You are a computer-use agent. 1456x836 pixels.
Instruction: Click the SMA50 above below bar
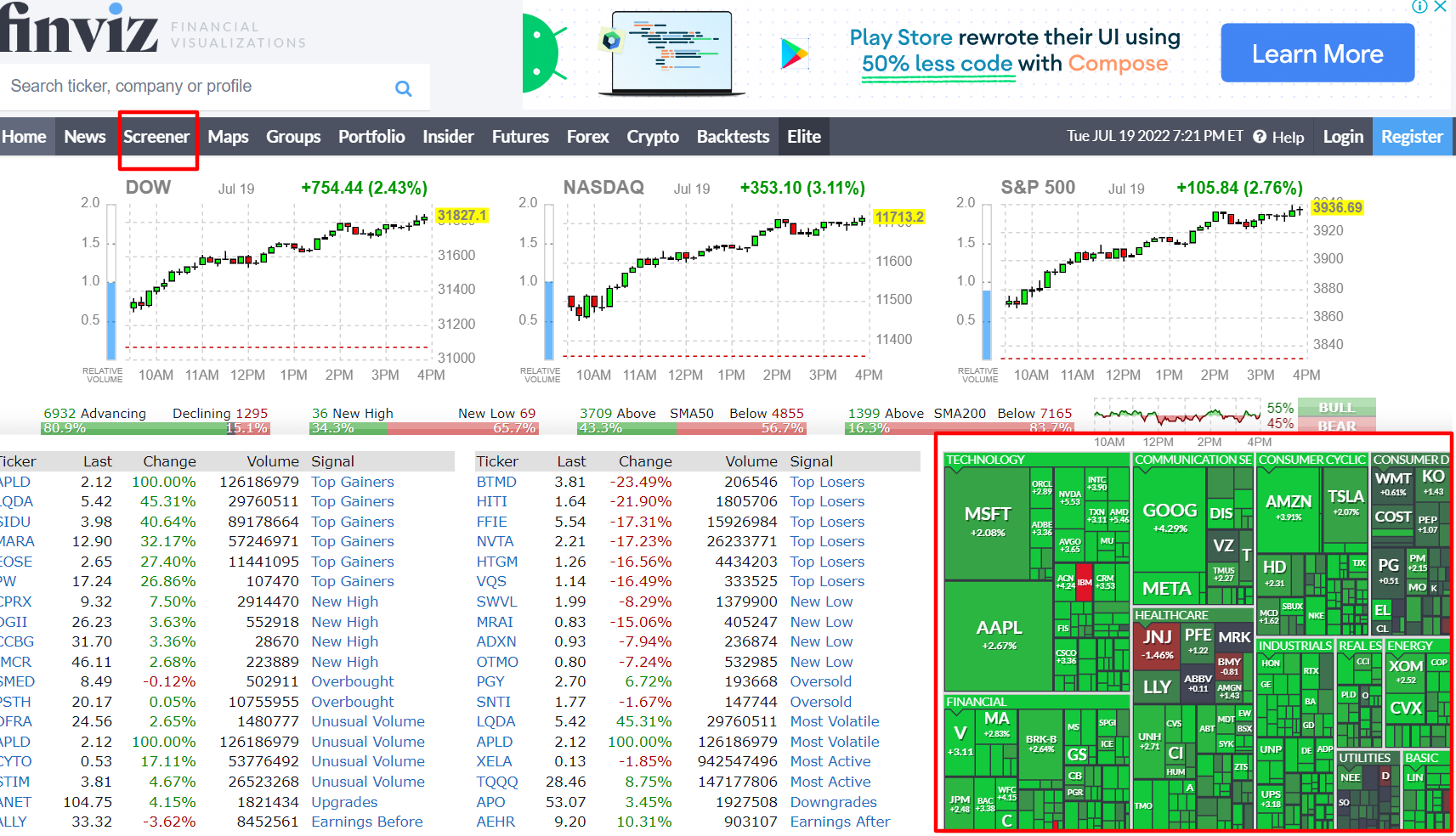pyautogui.click(x=691, y=428)
